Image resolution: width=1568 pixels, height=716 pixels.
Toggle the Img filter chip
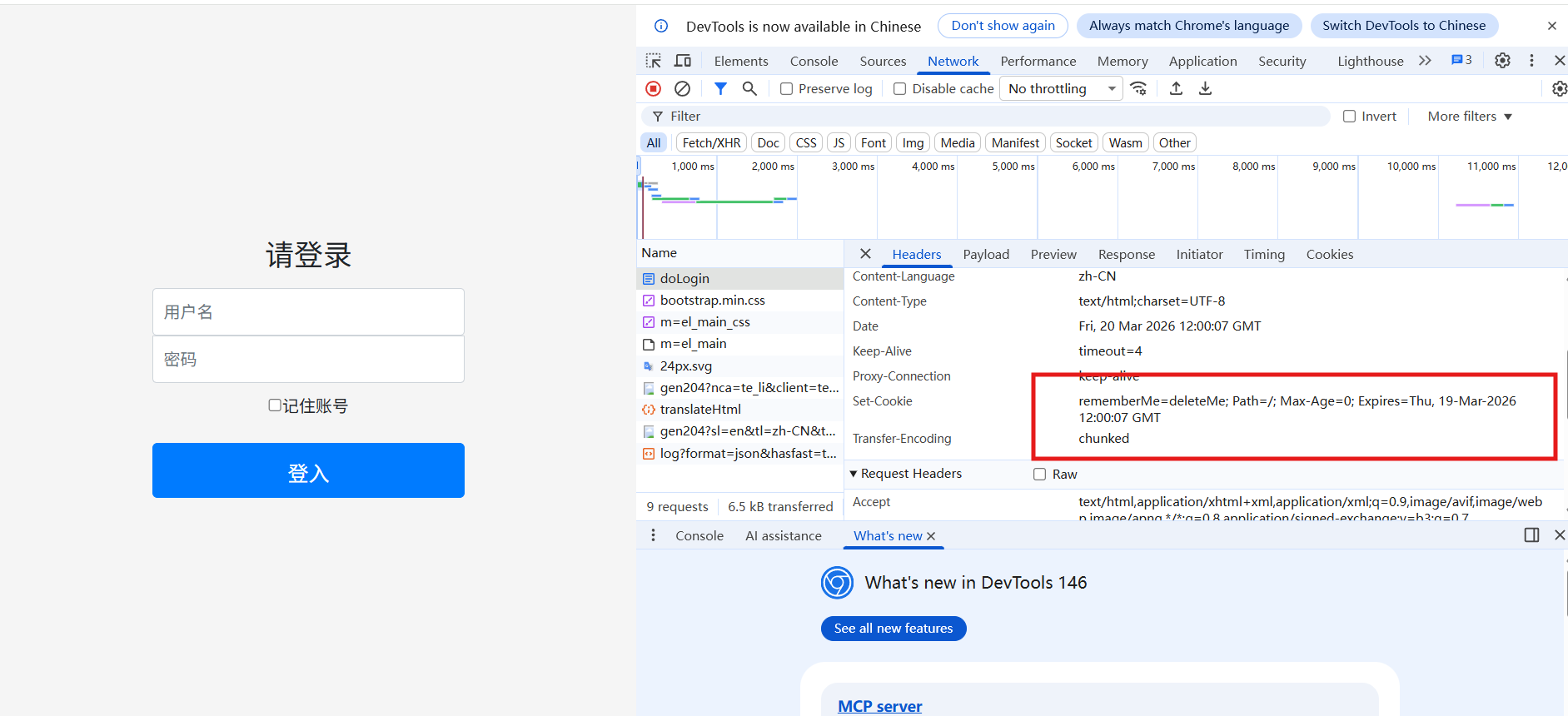click(x=913, y=143)
